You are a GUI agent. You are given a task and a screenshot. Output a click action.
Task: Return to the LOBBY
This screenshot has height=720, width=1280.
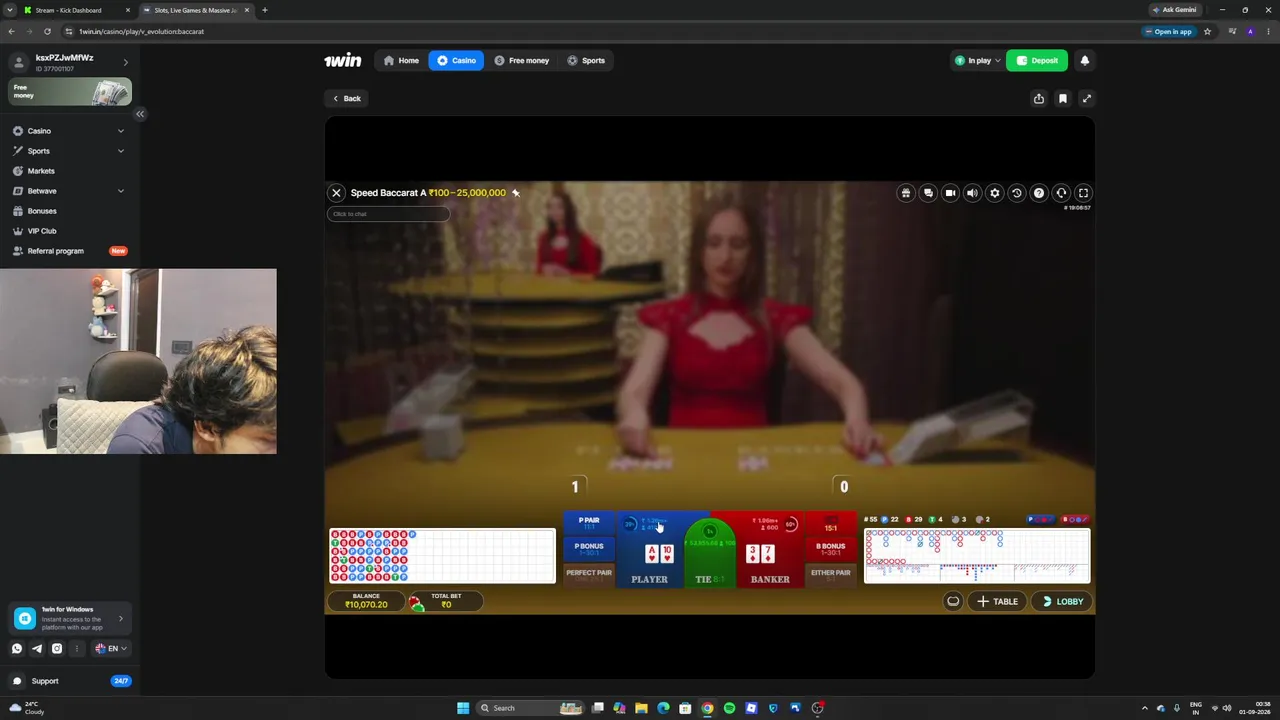tap(1062, 601)
